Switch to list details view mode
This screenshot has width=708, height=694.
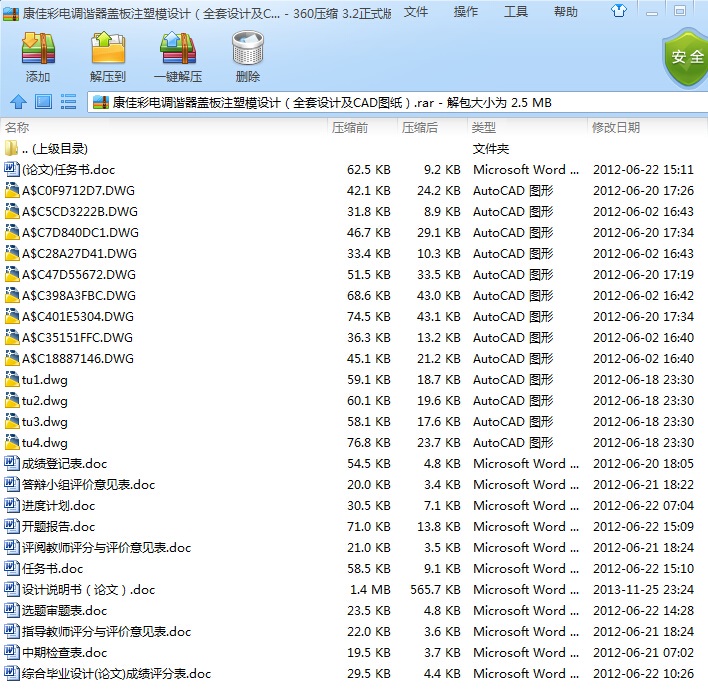coord(68,102)
